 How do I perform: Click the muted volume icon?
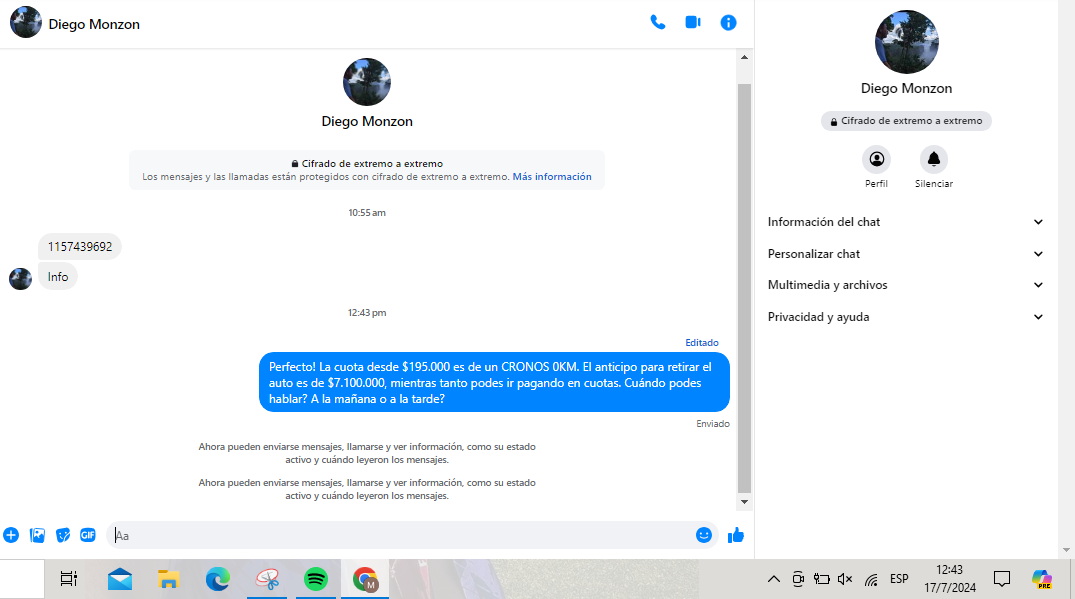click(845, 579)
